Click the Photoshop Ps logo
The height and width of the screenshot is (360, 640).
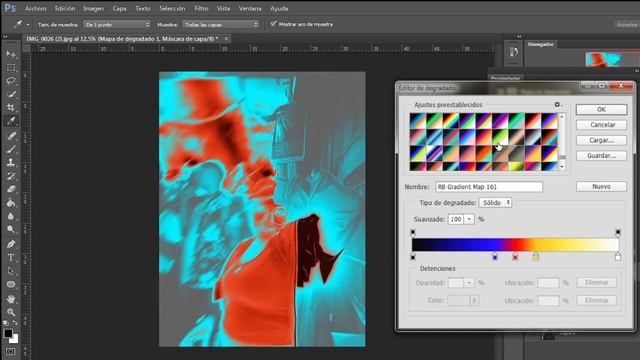[10, 8]
